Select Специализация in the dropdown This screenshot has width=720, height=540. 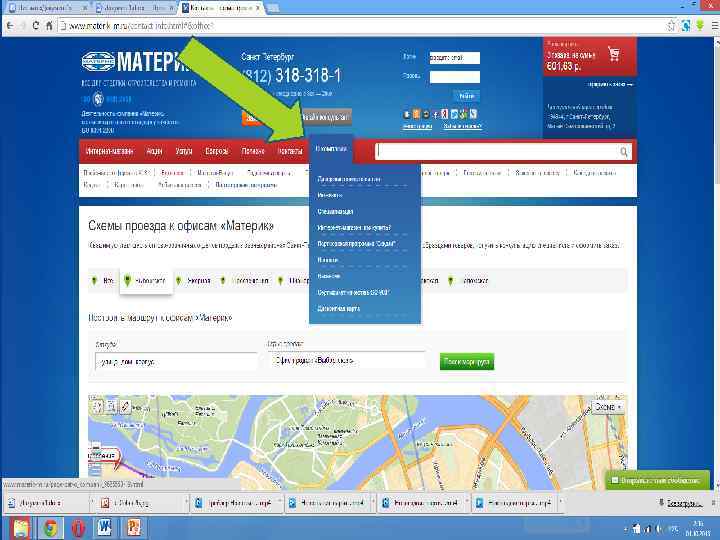[x=335, y=212]
